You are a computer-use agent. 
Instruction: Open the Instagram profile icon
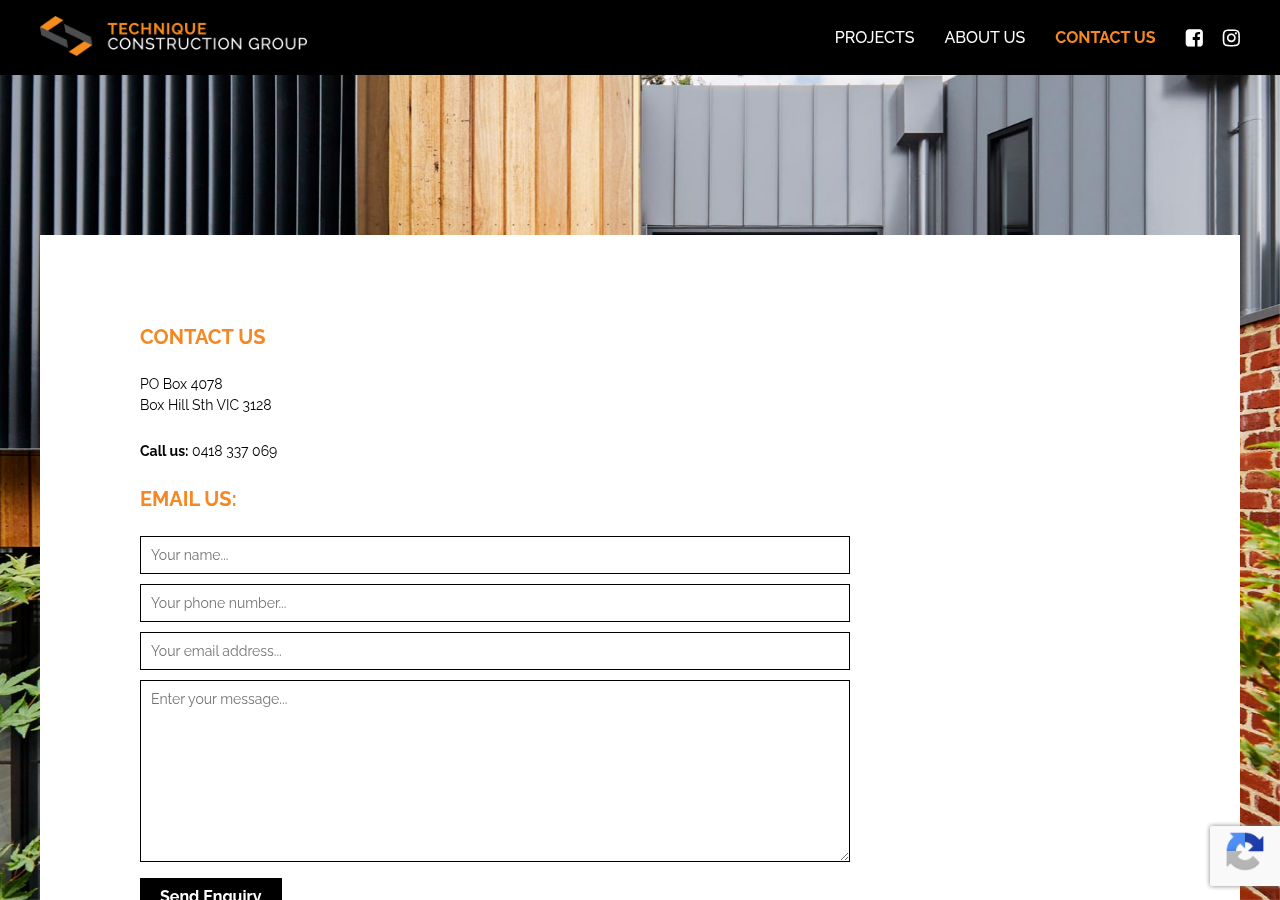pos(1231,36)
